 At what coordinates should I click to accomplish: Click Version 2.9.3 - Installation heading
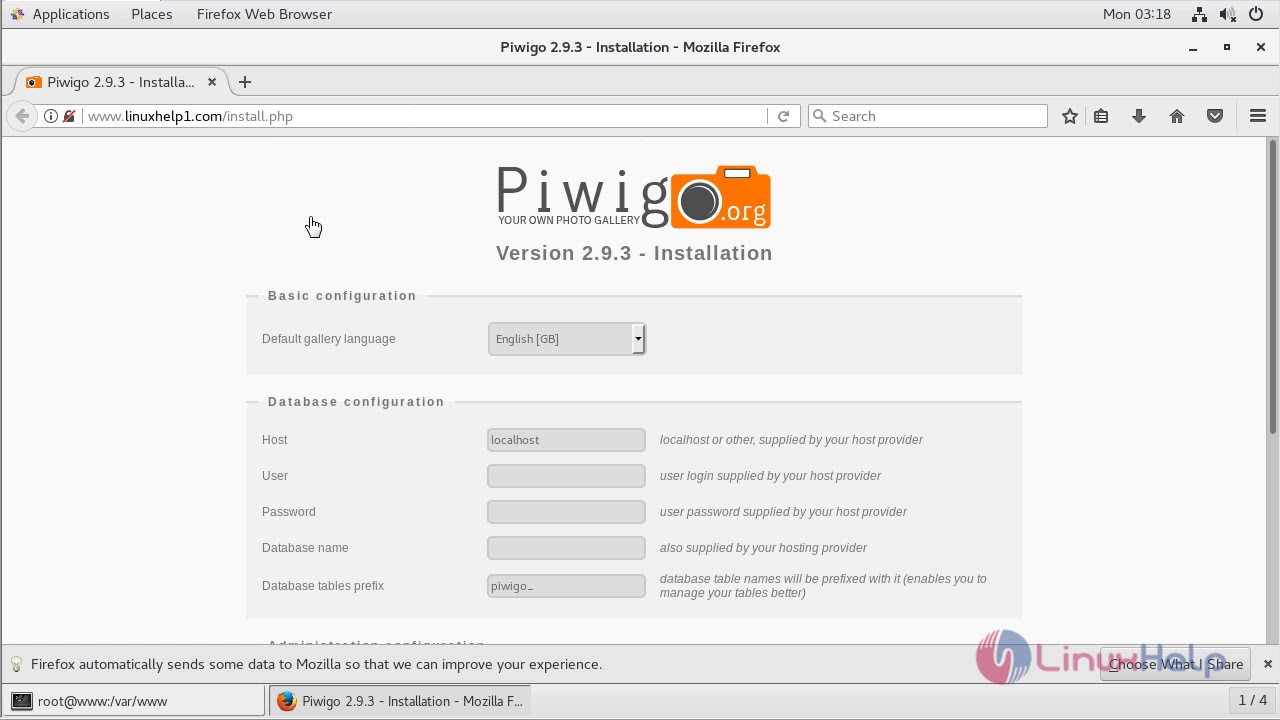click(x=634, y=253)
